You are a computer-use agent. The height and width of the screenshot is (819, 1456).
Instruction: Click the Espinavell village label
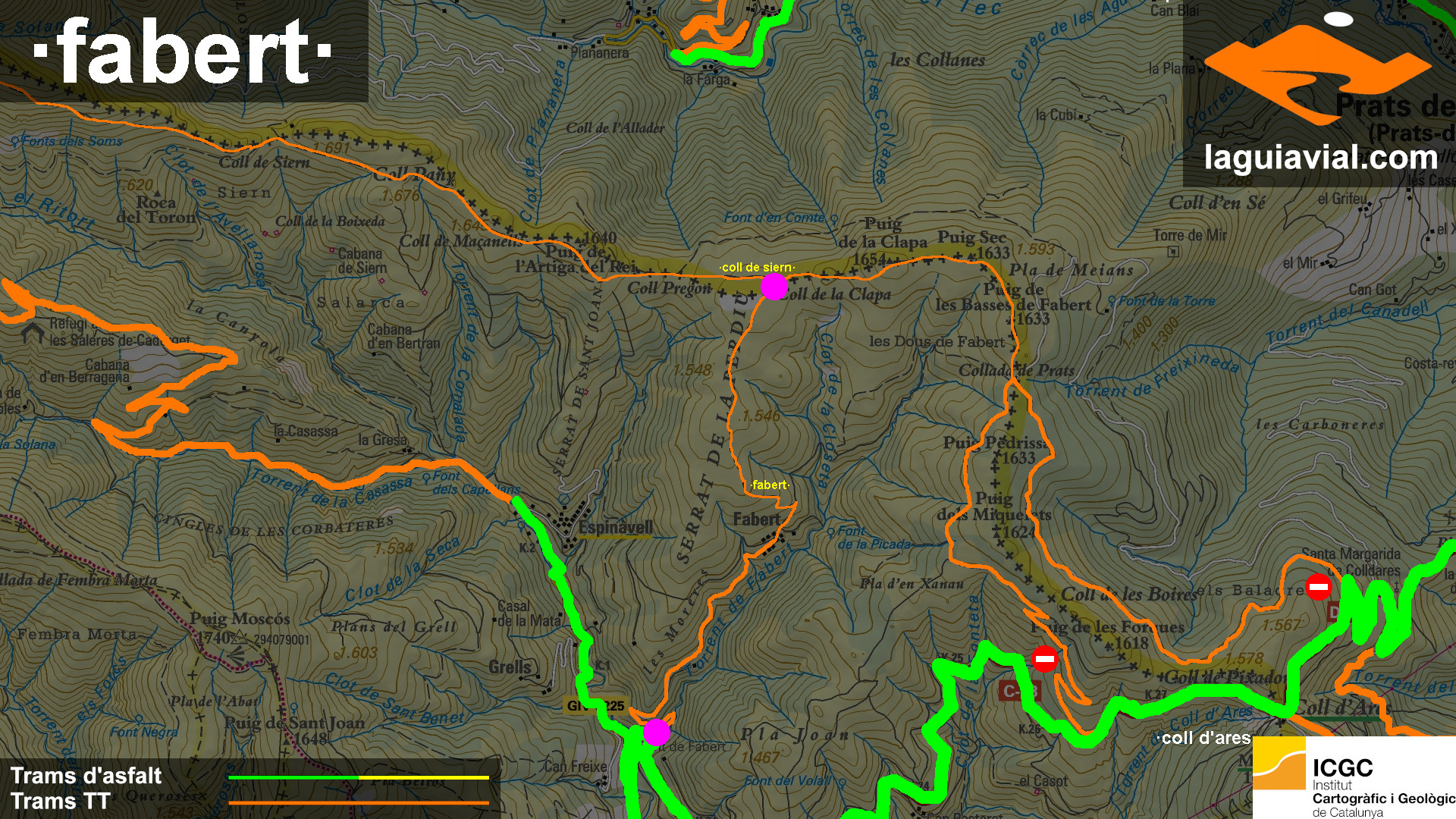point(614,528)
